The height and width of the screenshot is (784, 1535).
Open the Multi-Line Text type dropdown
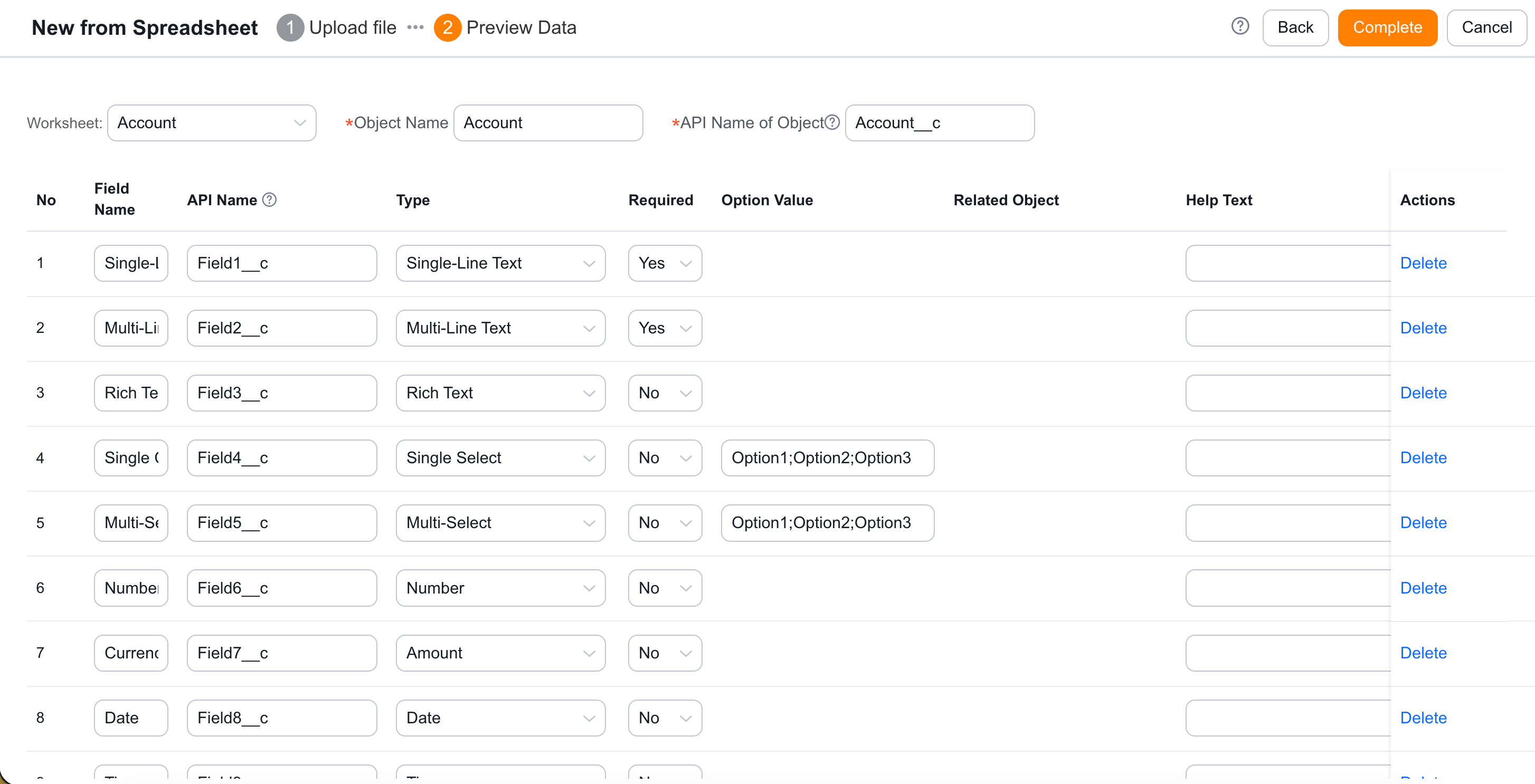click(x=500, y=328)
